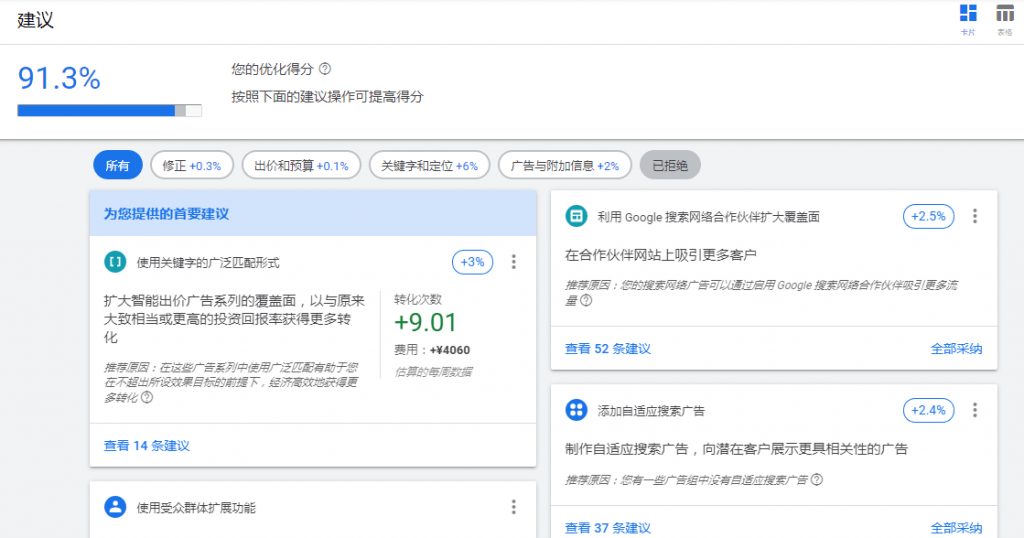Open 查看 37 条建议 link

click(608, 528)
